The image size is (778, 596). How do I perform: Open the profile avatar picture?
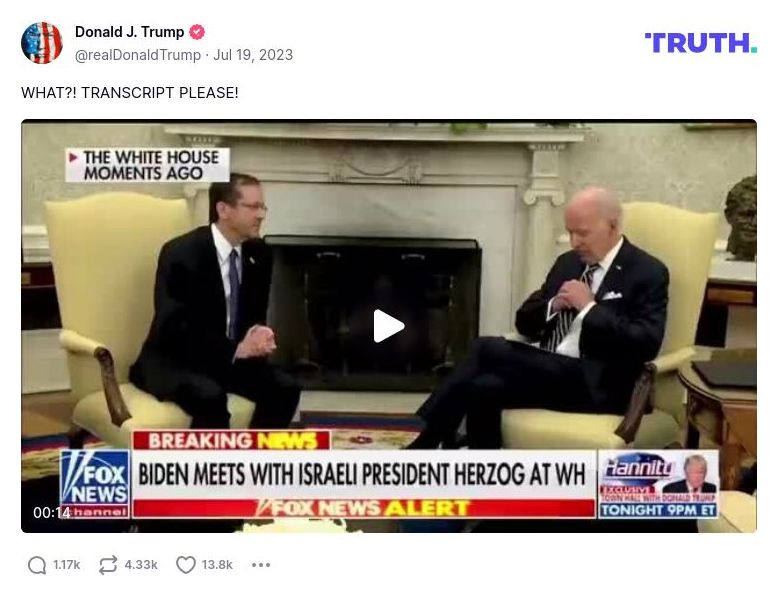pos(42,43)
